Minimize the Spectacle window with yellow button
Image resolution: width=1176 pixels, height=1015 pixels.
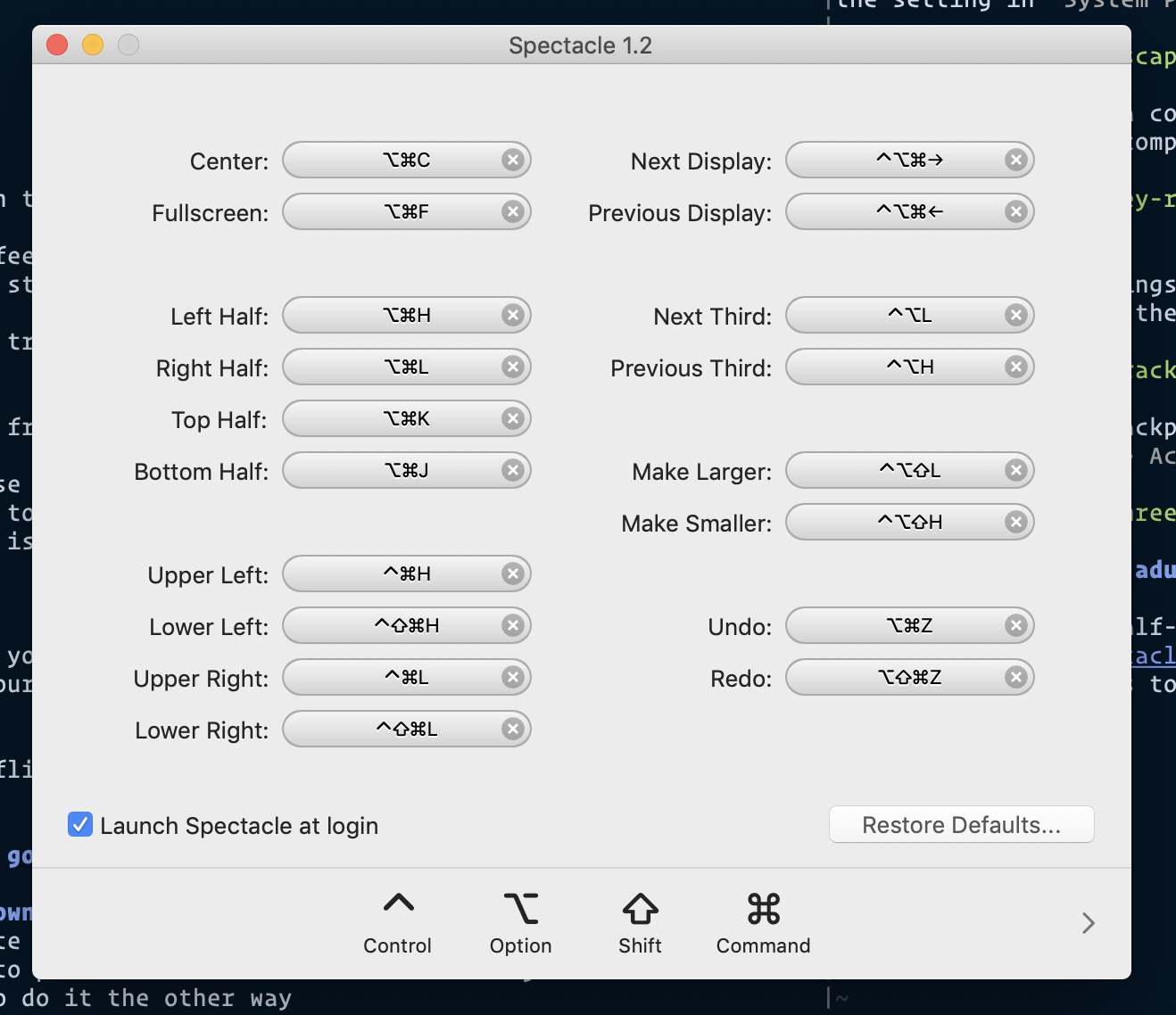(x=93, y=45)
